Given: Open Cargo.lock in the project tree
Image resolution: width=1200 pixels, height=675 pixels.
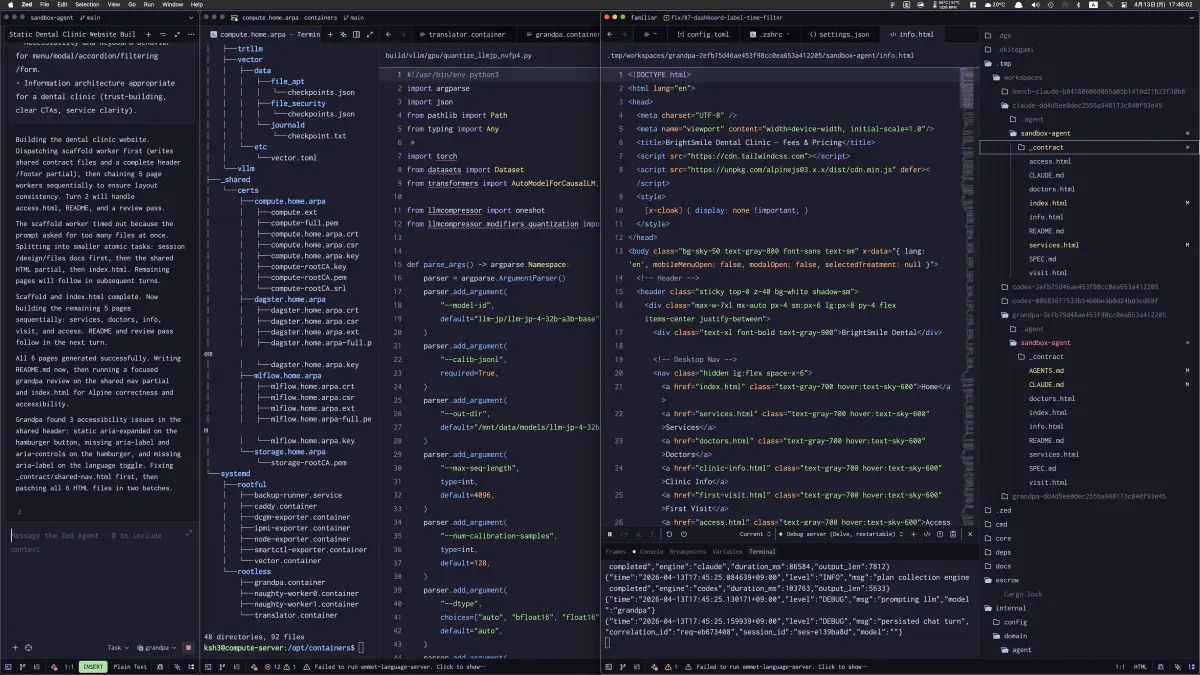Looking at the screenshot, I should click(x=1022, y=594).
